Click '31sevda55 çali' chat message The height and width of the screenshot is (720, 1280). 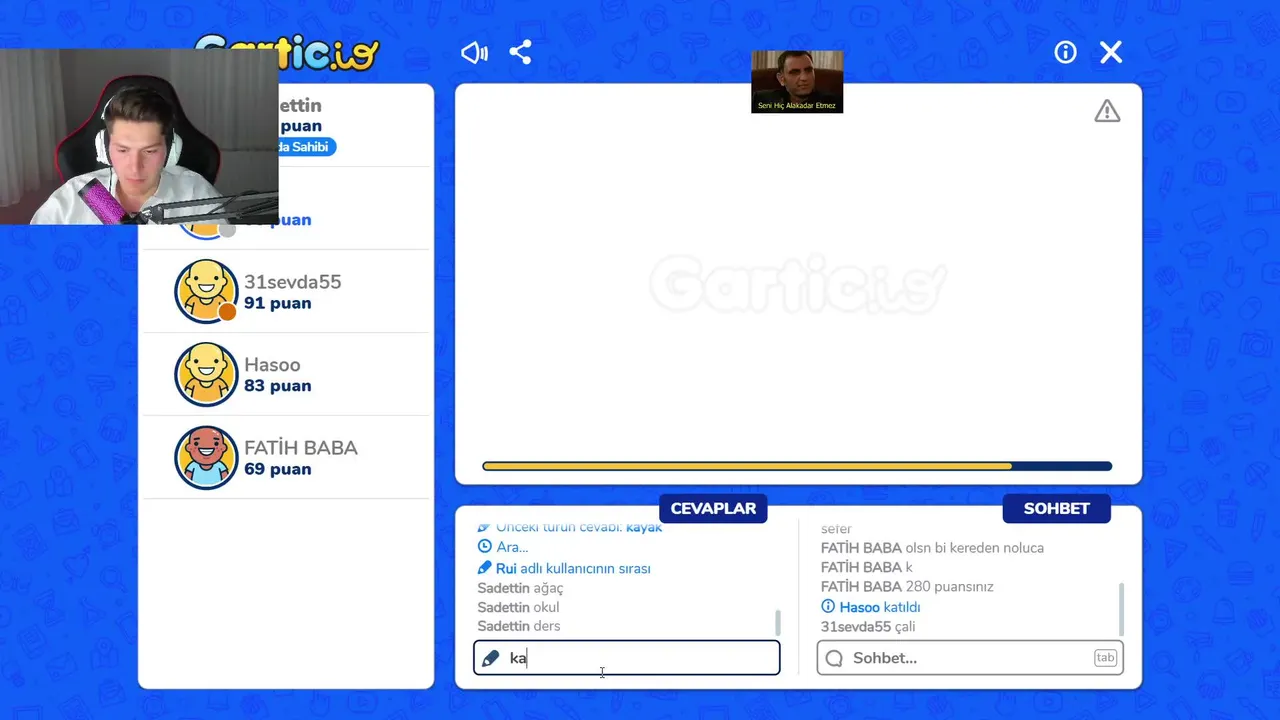point(868,627)
